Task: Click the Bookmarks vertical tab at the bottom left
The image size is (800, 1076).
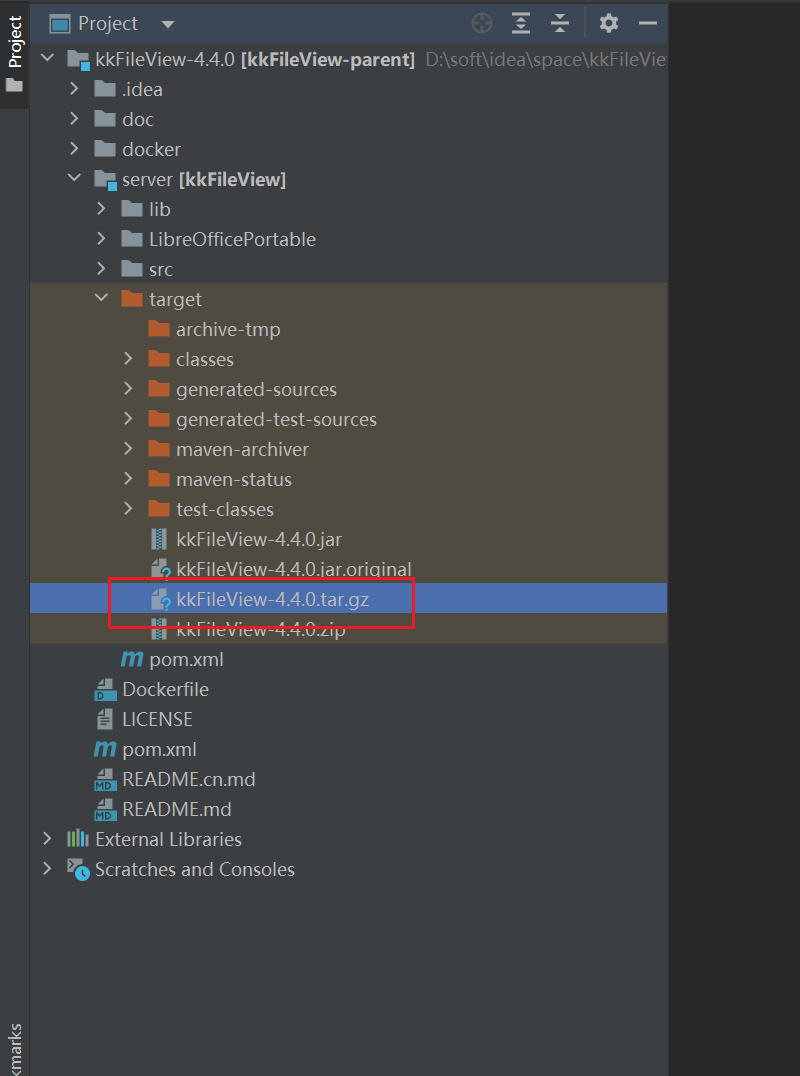Action: click(x=14, y=1049)
